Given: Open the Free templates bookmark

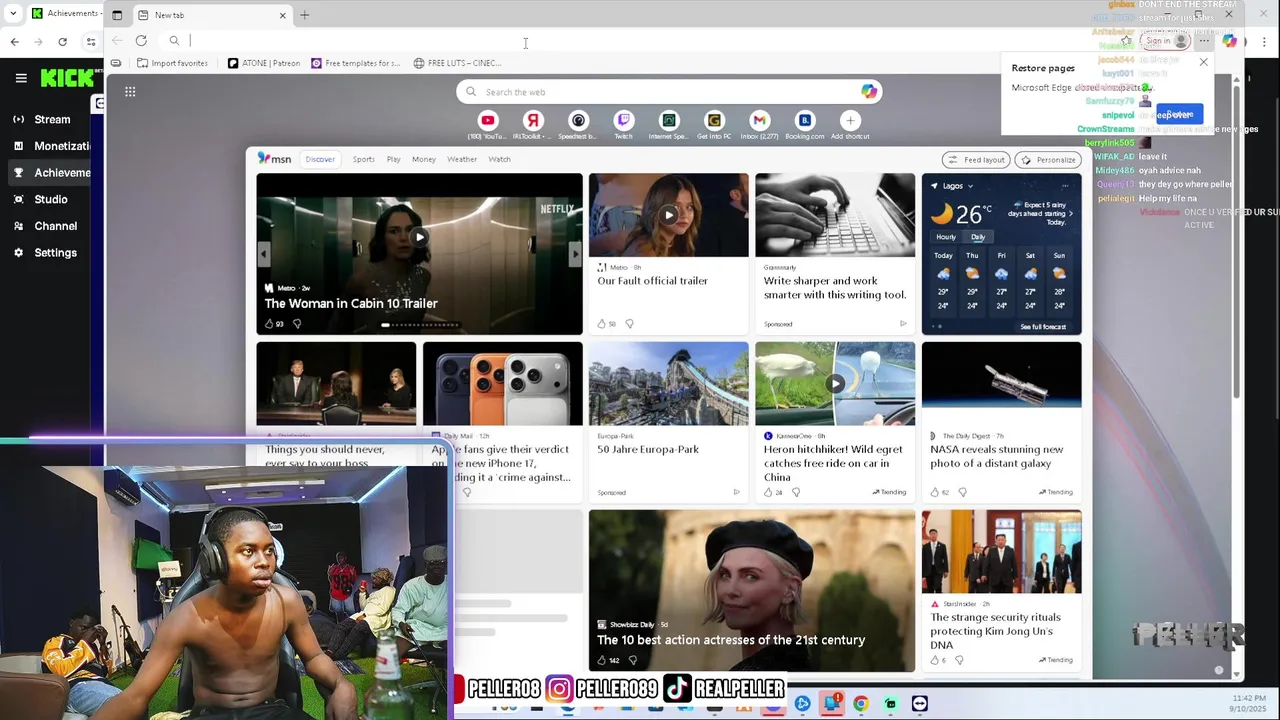Looking at the screenshot, I should [x=356, y=63].
